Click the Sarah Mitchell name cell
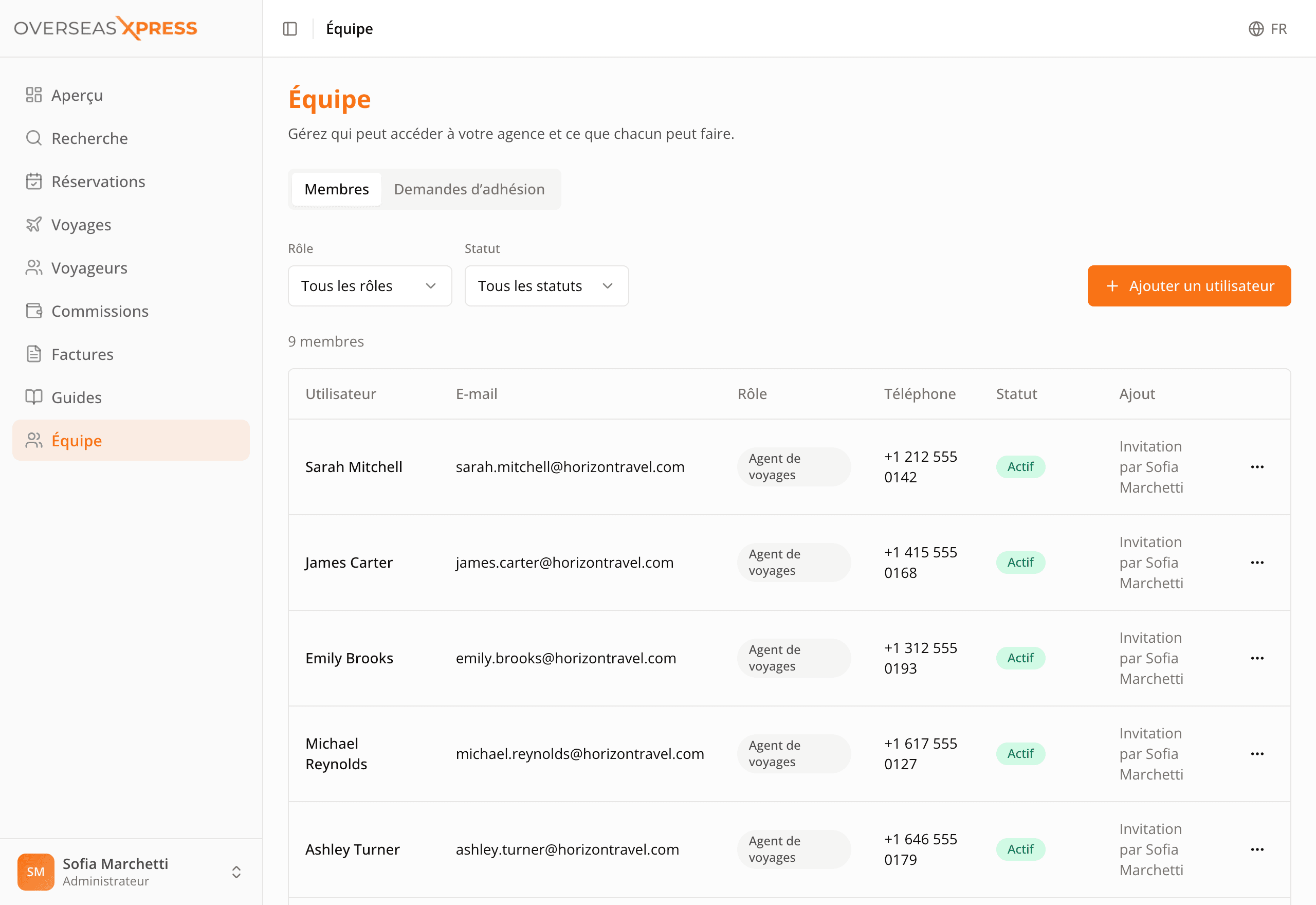The width and height of the screenshot is (1316, 905). (354, 467)
